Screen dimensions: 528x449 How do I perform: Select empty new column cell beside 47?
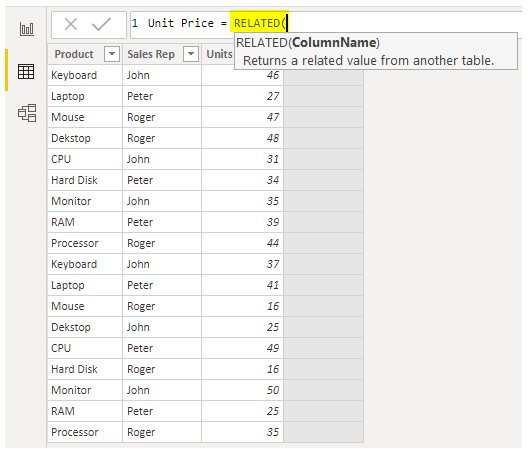(x=324, y=117)
